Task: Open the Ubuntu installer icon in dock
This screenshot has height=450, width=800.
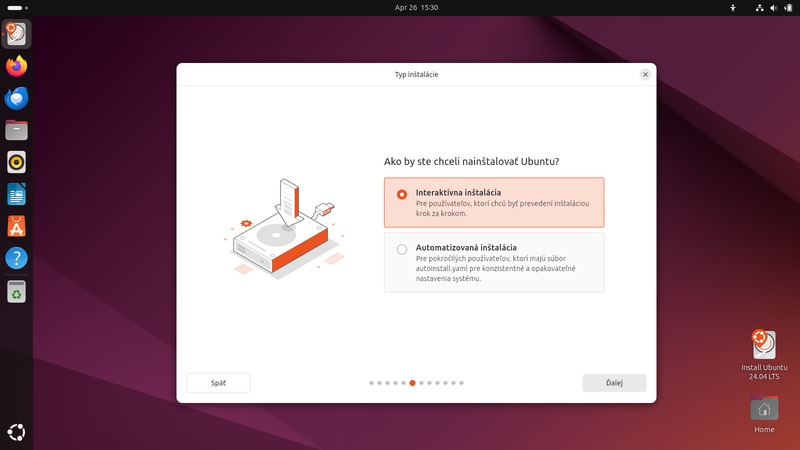Action: [16, 34]
